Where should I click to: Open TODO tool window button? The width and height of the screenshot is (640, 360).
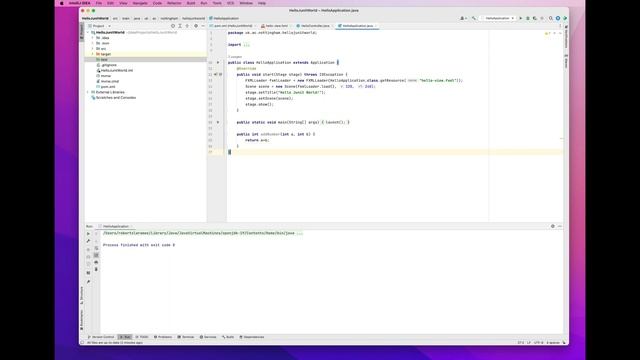coord(142,337)
